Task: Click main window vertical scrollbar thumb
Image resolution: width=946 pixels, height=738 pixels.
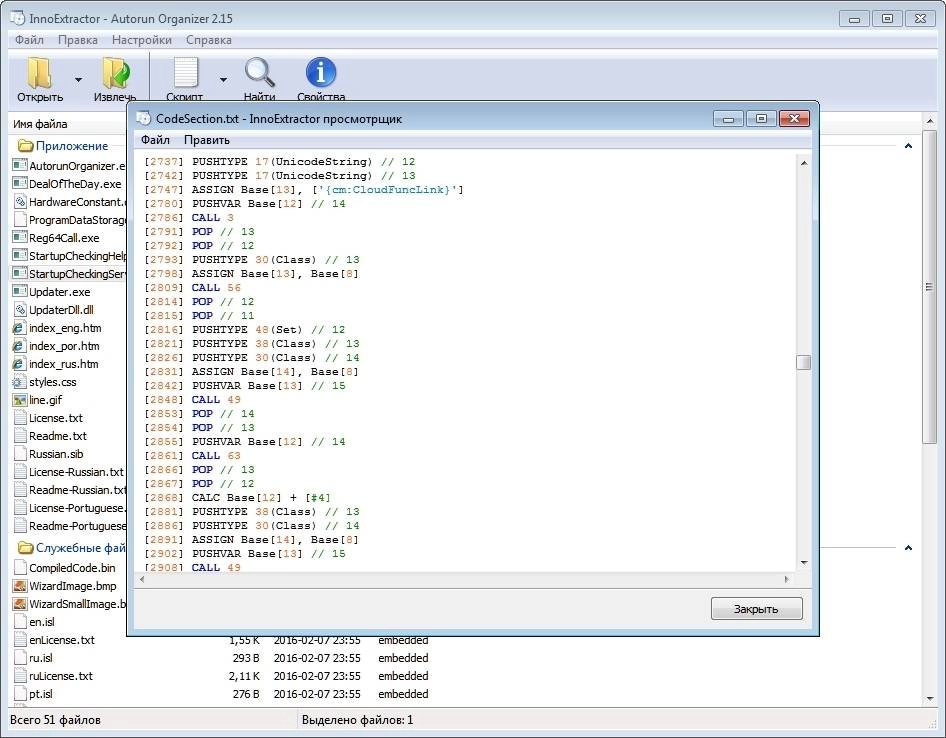Action: (x=929, y=287)
